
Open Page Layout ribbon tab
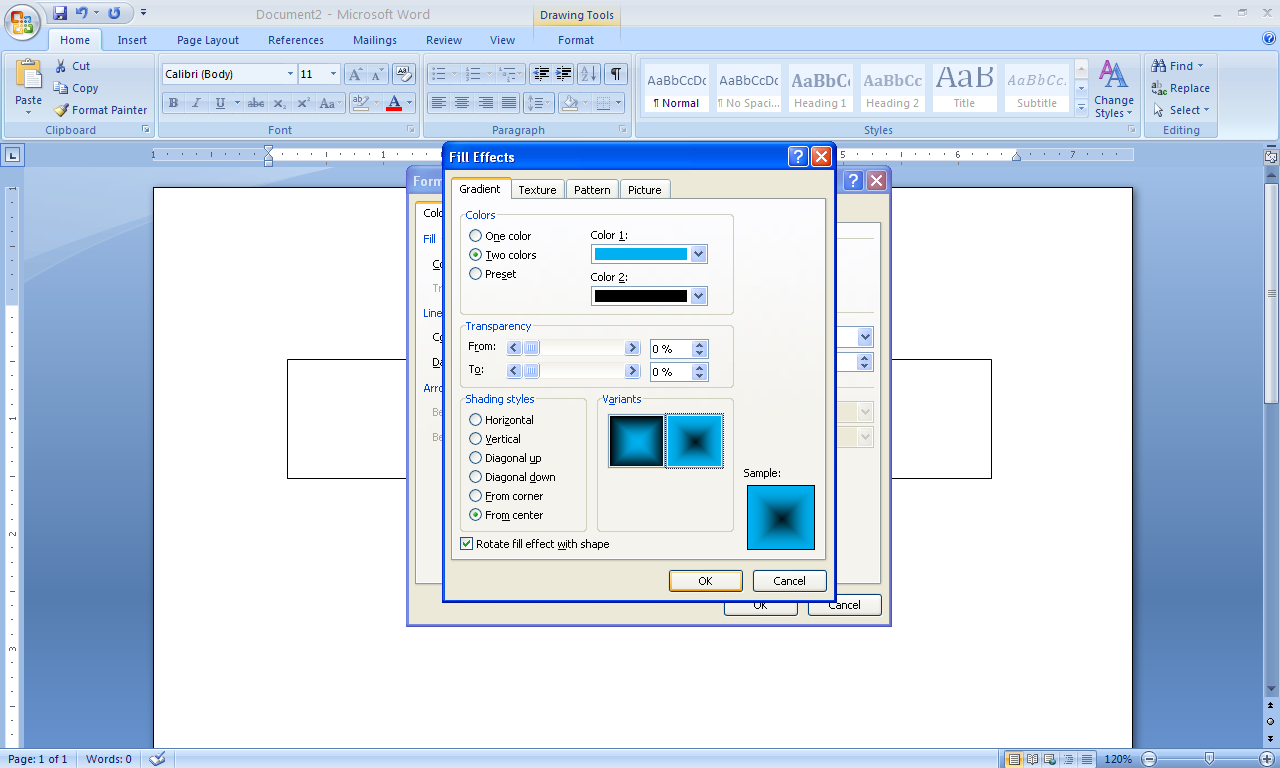208,40
